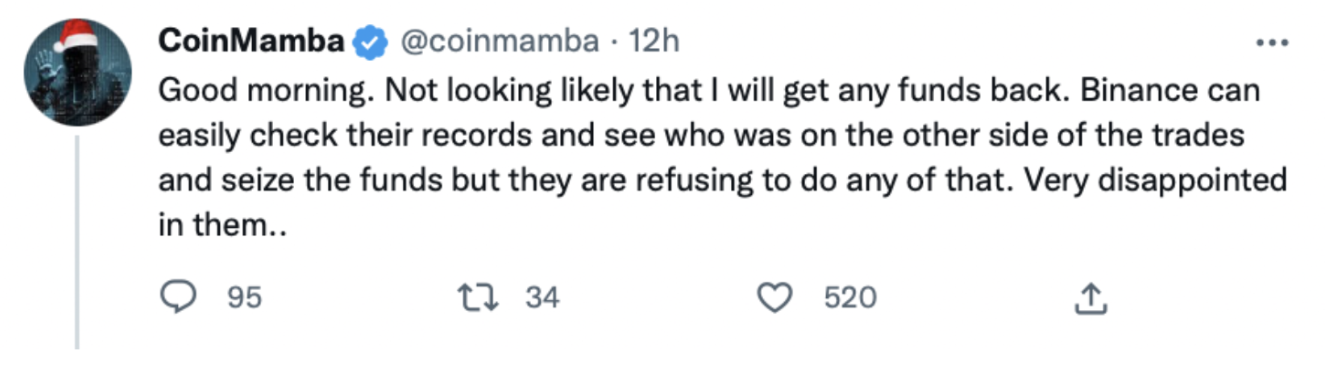
Task: Open the @coinmamba handle link
Action: coord(499,42)
